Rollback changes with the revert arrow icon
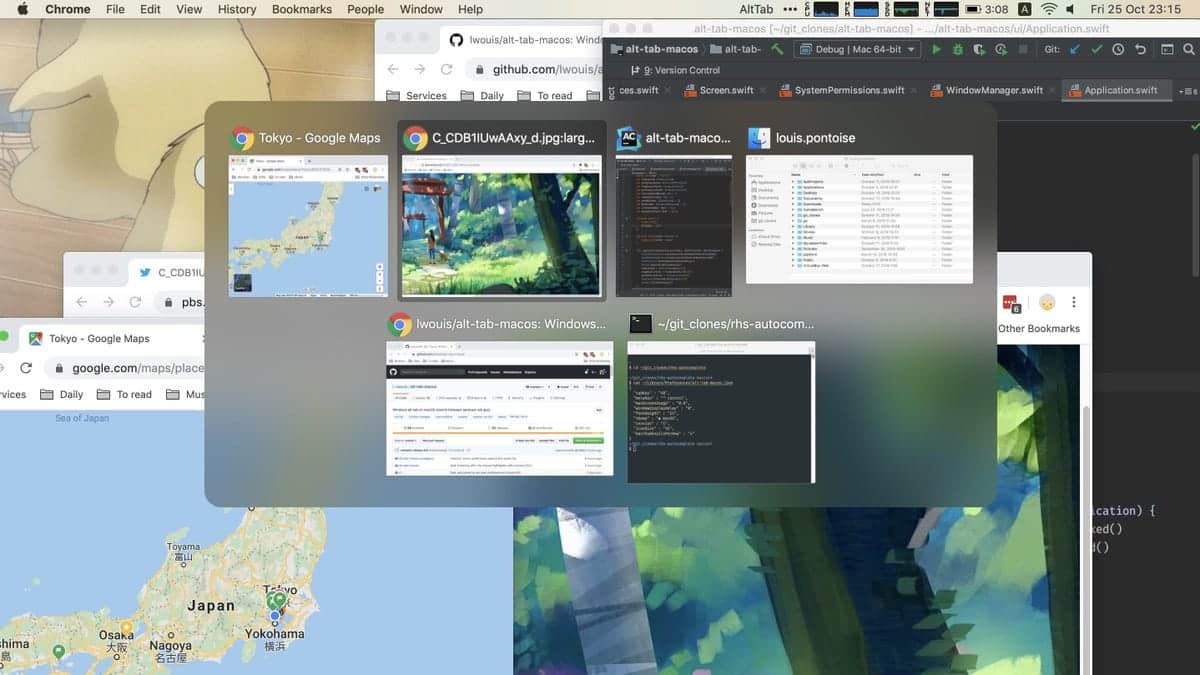1200x675 pixels. tap(1140, 49)
